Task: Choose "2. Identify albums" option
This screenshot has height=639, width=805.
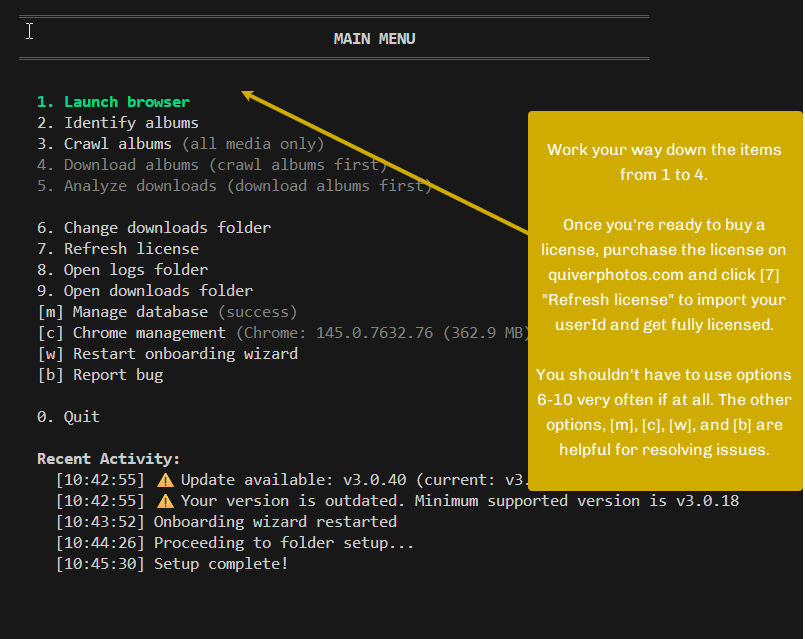Action: coord(117,123)
